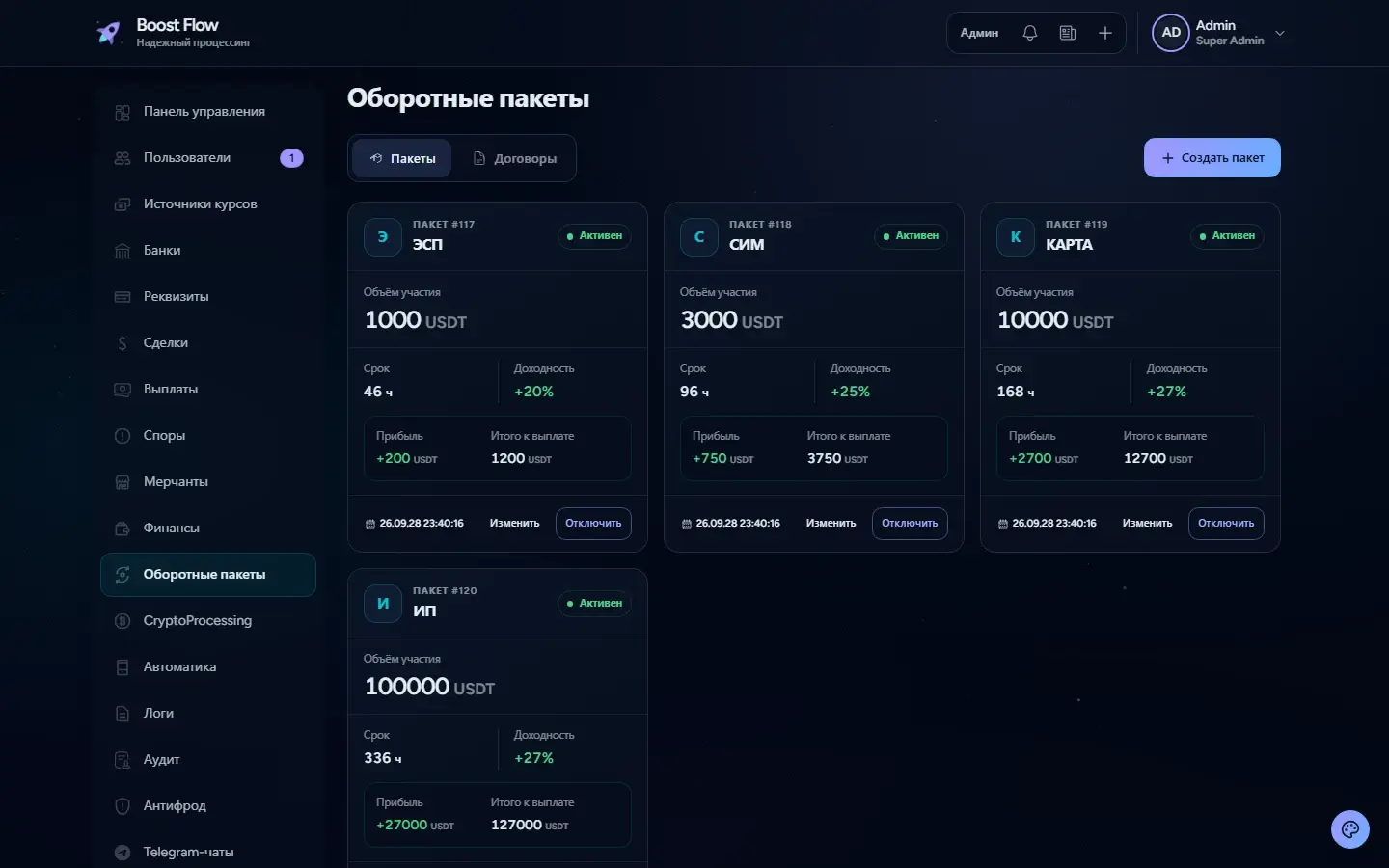
Task: Click the 3000 USDT volume value
Action: point(732,320)
